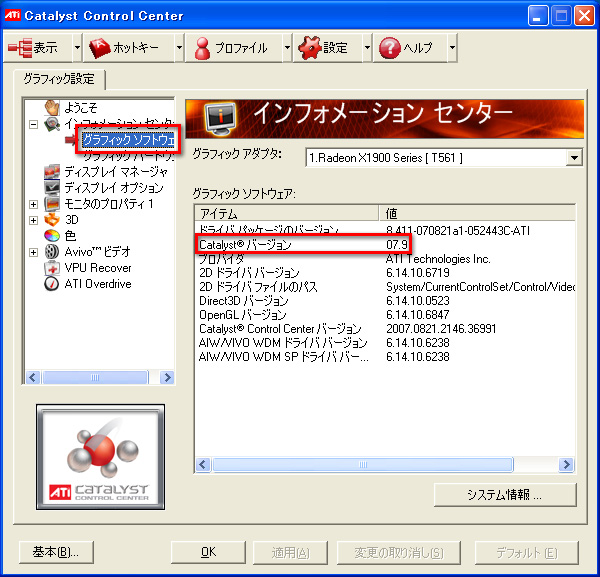Click the システム情報 button
The image size is (600, 577).
(x=505, y=495)
